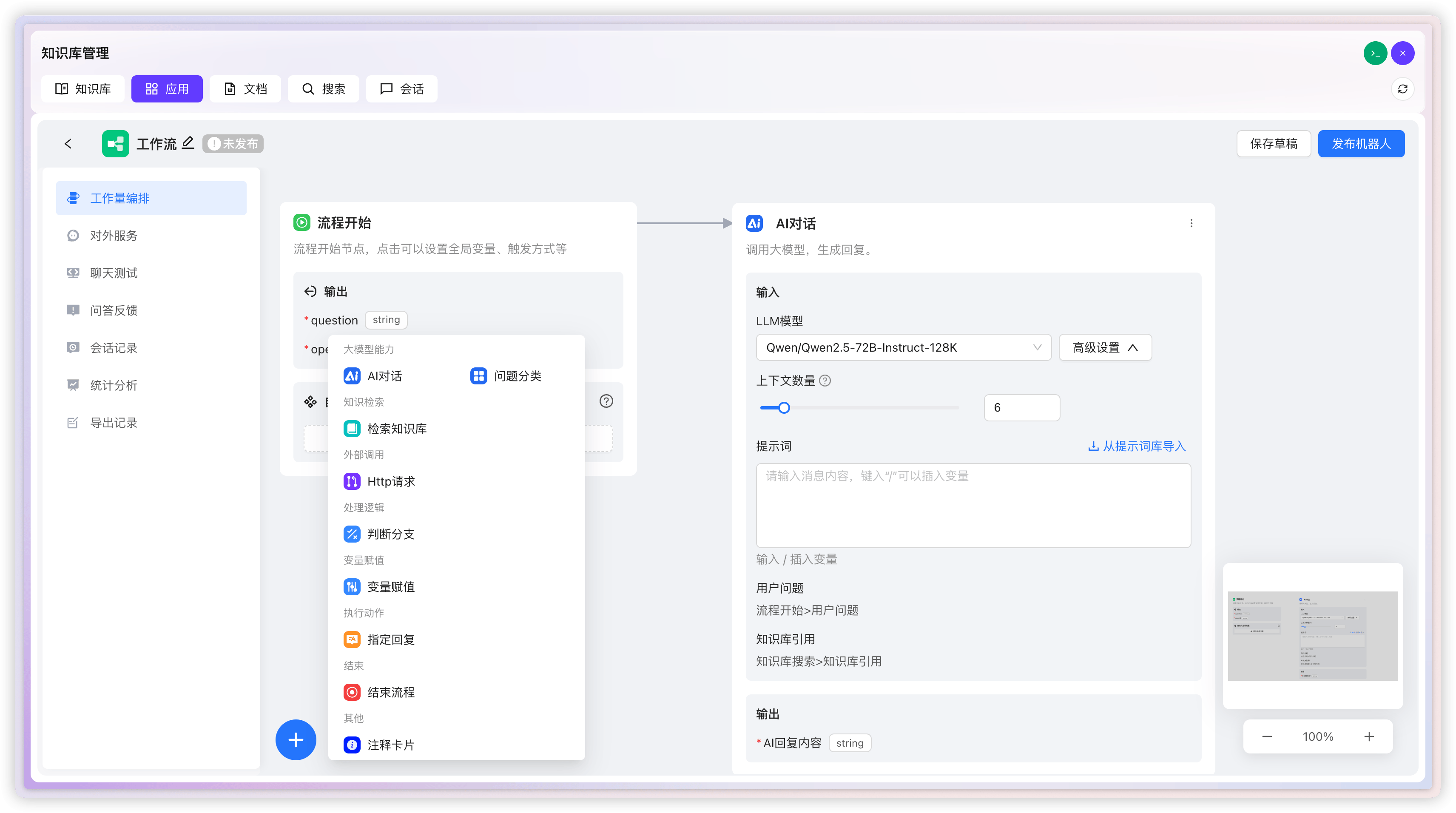Open 统计分析 in the sidebar
Screen dimensions: 1456x813
click(151, 385)
